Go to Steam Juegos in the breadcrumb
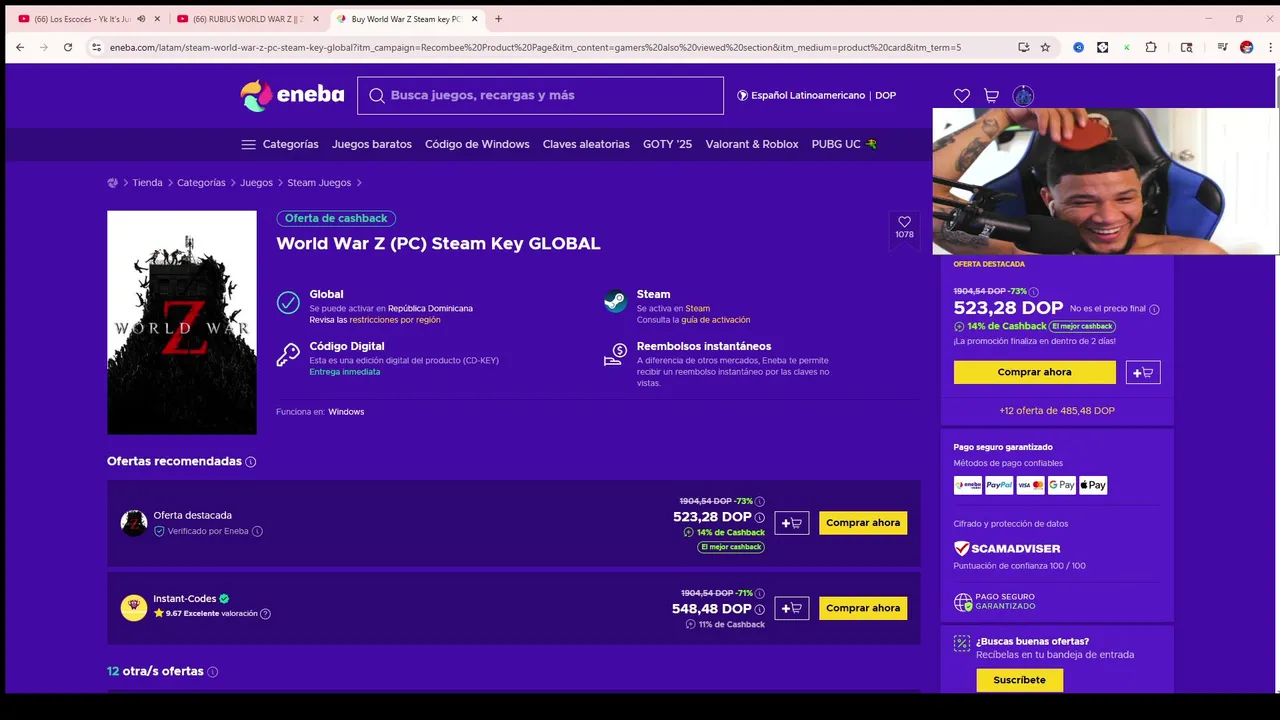The image size is (1280, 720). point(319,183)
